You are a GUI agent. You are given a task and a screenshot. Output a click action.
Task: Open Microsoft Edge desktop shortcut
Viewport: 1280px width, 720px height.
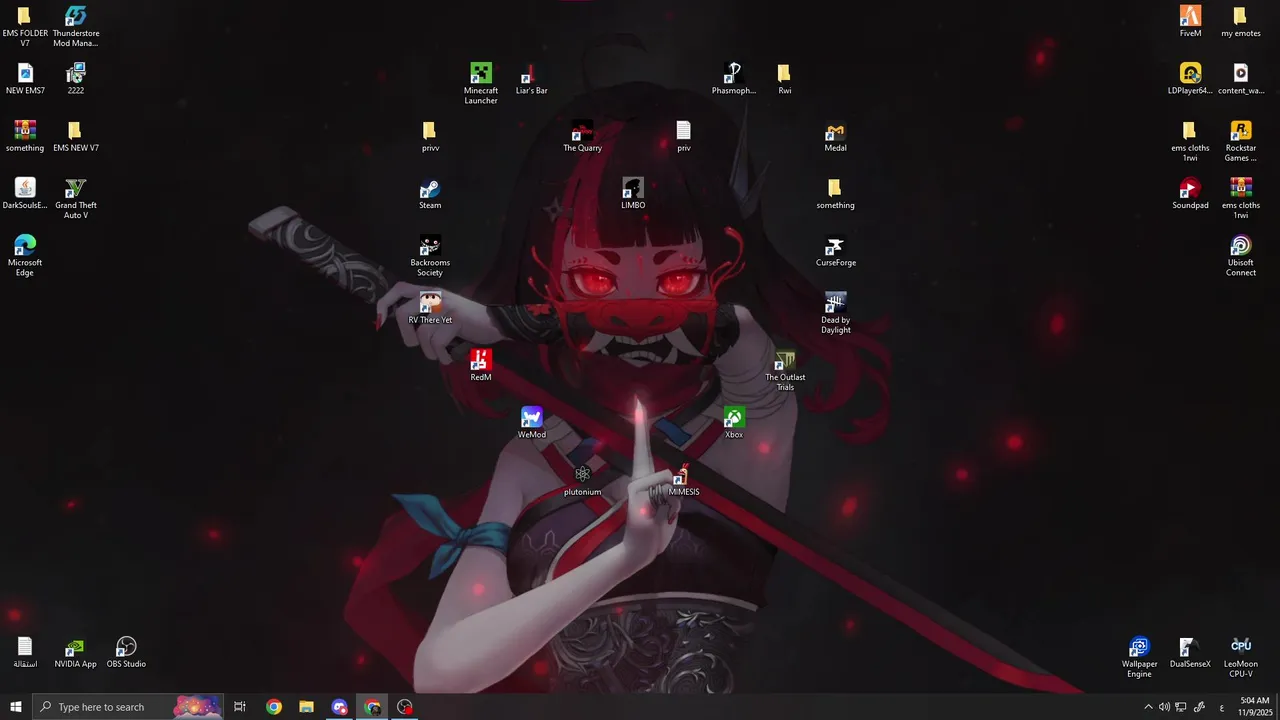coord(25,246)
